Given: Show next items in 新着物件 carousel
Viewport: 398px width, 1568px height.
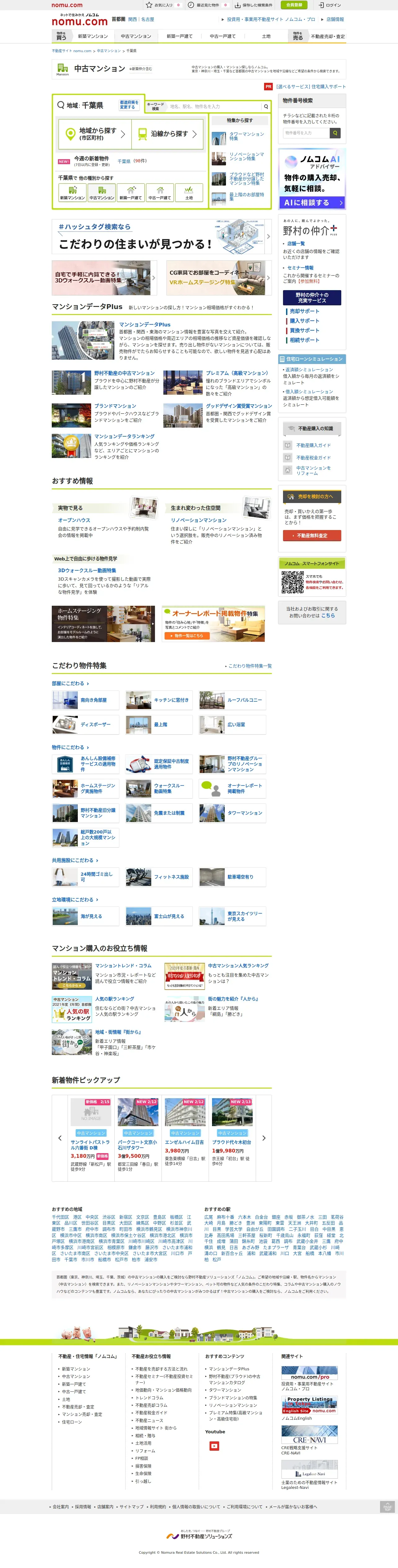Looking at the screenshot, I should pos(264,1138).
